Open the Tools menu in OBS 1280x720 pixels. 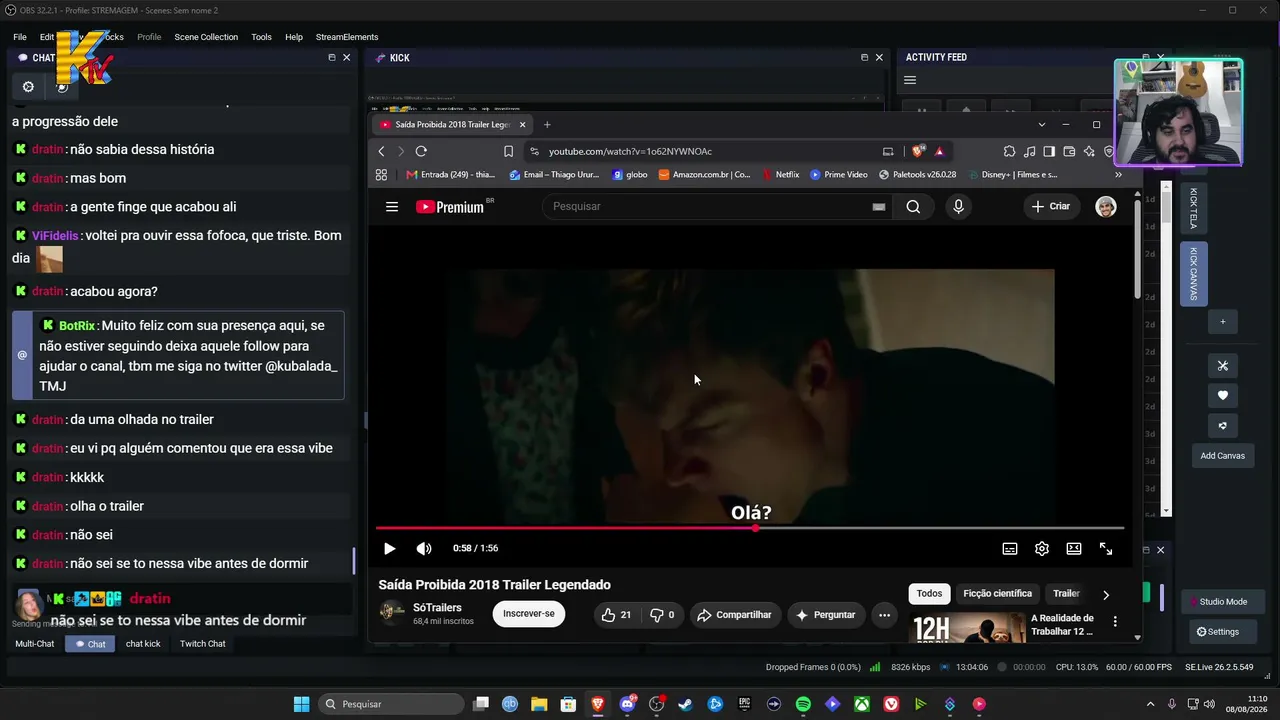point(261,37)
